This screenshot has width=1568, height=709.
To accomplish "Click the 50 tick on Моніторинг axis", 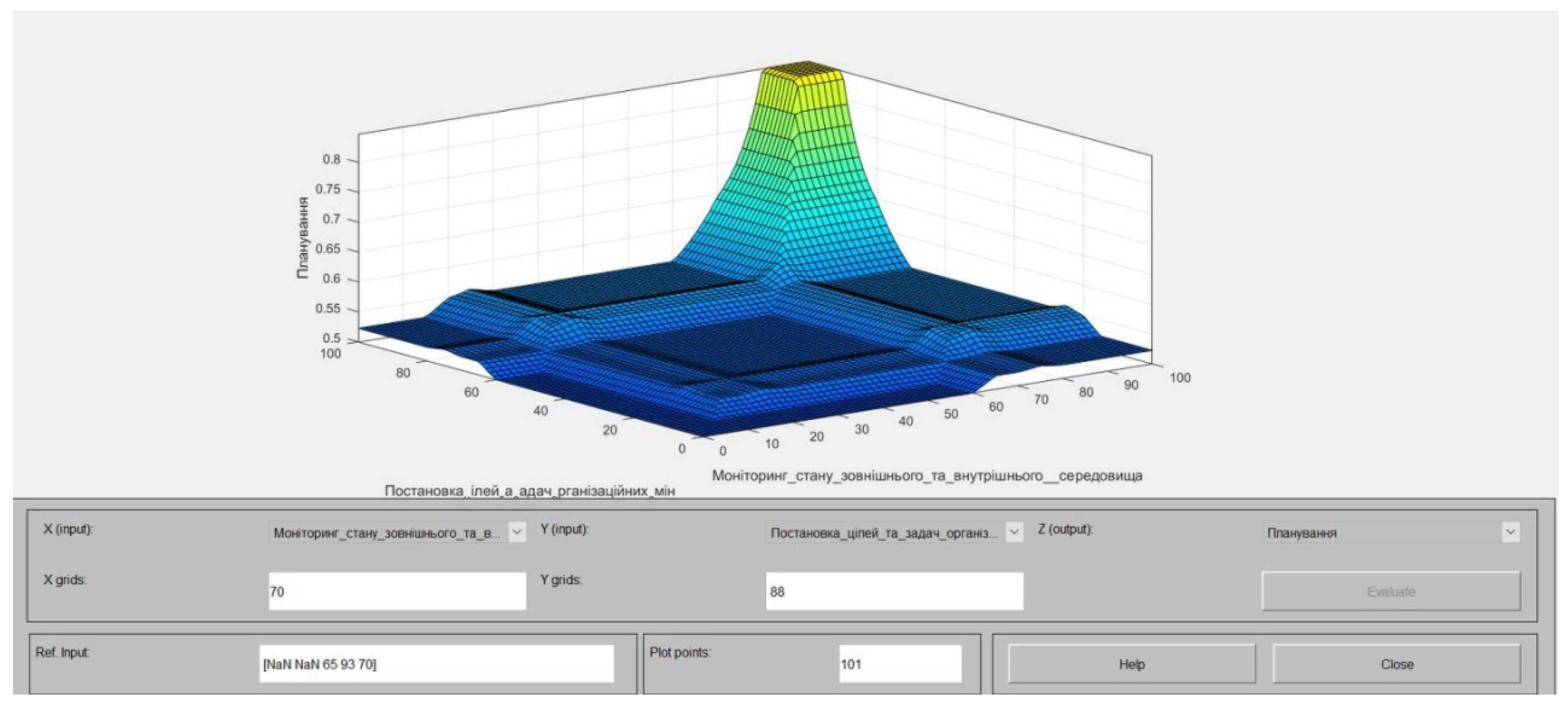I will [950, 414].
